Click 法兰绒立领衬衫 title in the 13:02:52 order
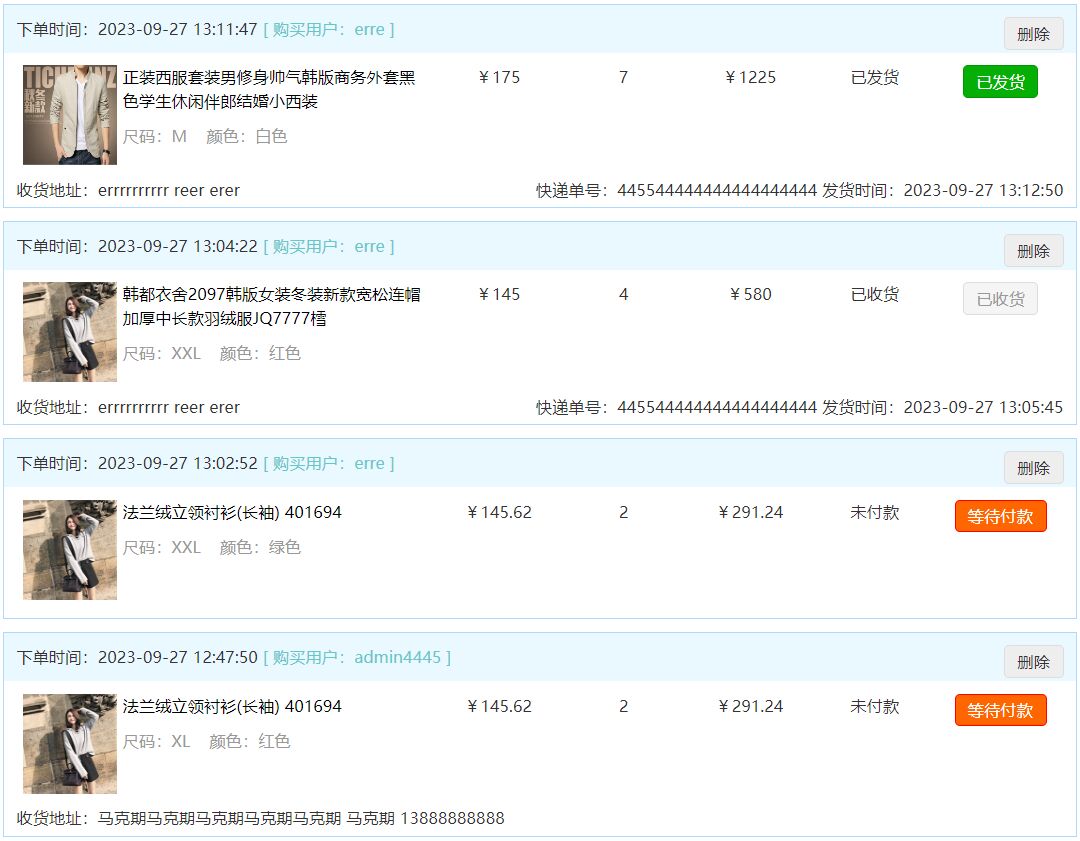1080x841 pixels. pyautogui.click(x=232, y=512)
